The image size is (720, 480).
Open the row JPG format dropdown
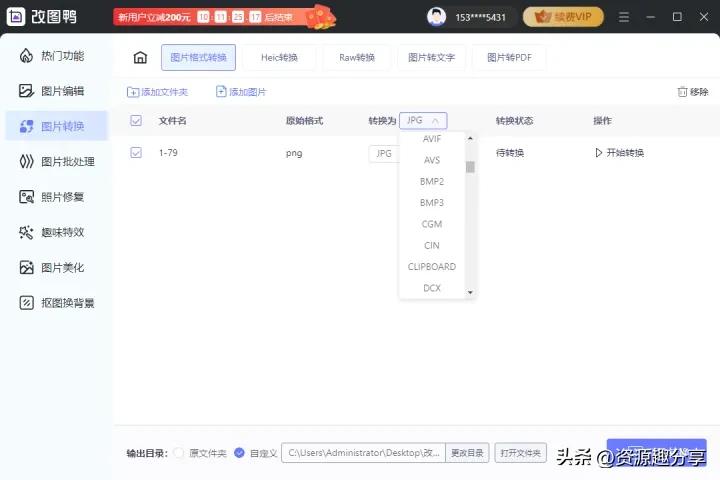(x=384, y=153)
